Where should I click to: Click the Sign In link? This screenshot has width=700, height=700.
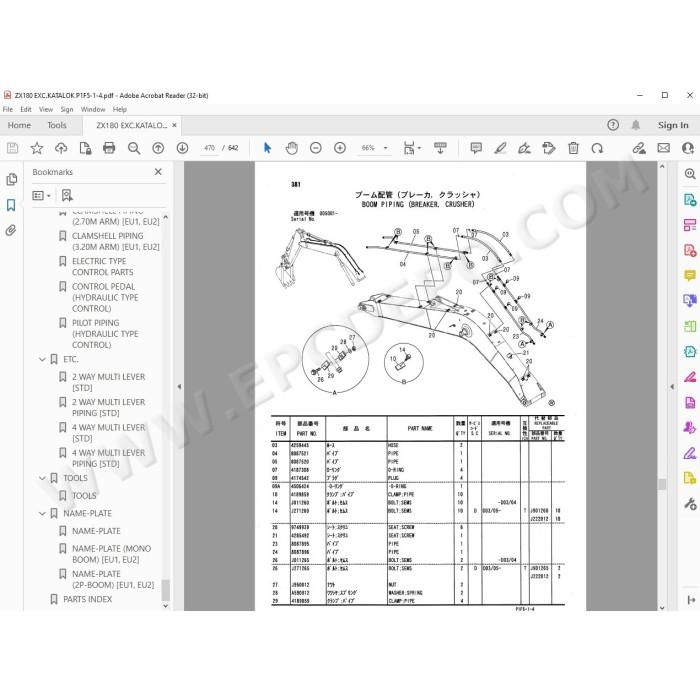click(673, 125)
